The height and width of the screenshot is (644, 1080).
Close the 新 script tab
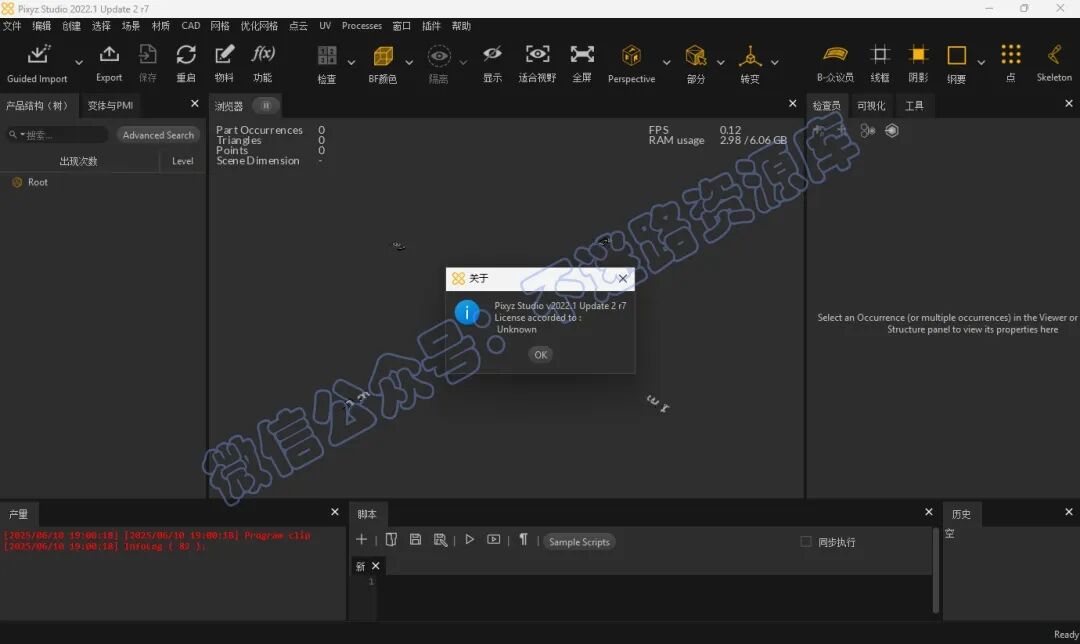tap(375, 565)
